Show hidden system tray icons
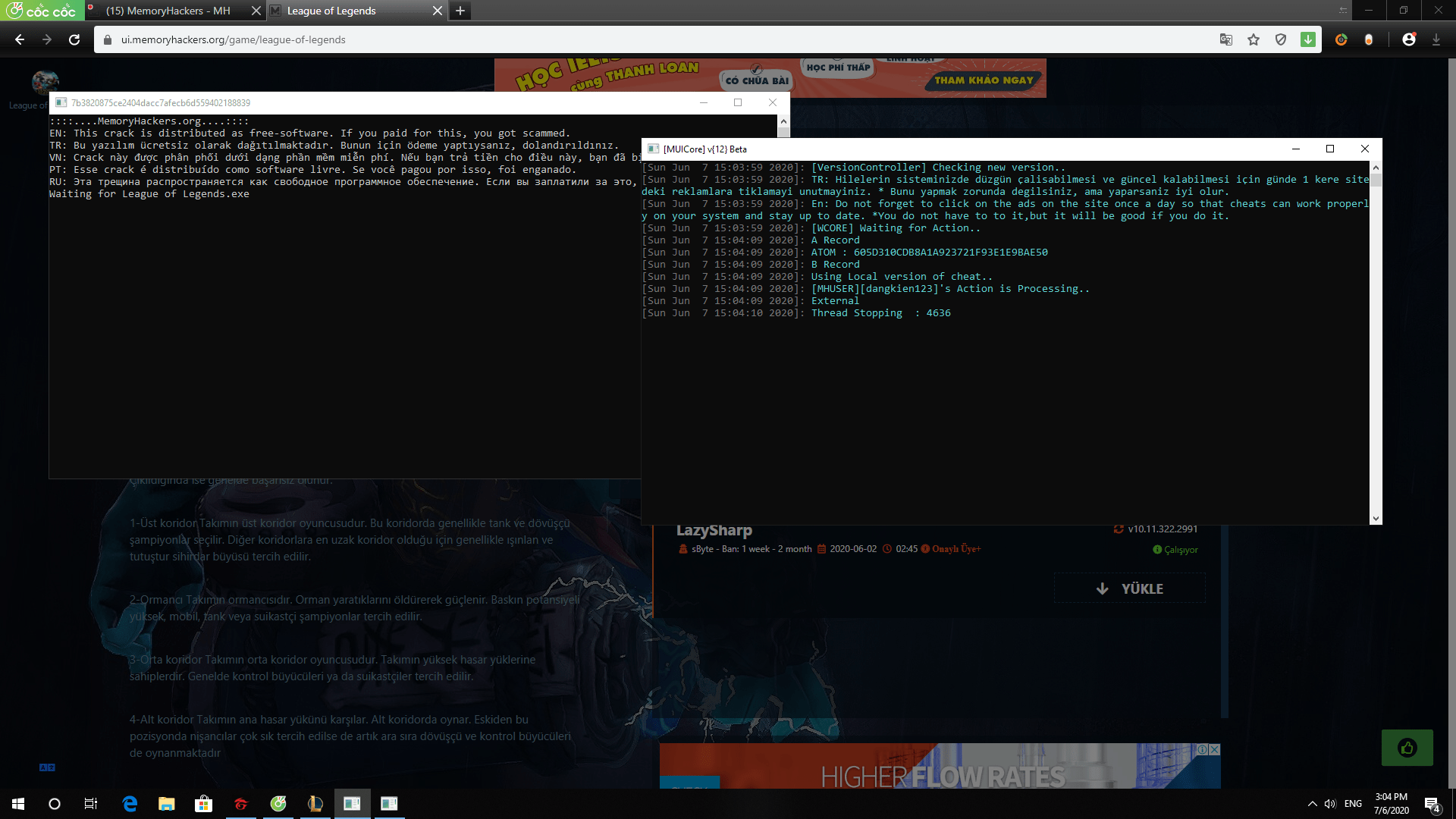Screen dimensions: 1456x819 point(1312,804)
